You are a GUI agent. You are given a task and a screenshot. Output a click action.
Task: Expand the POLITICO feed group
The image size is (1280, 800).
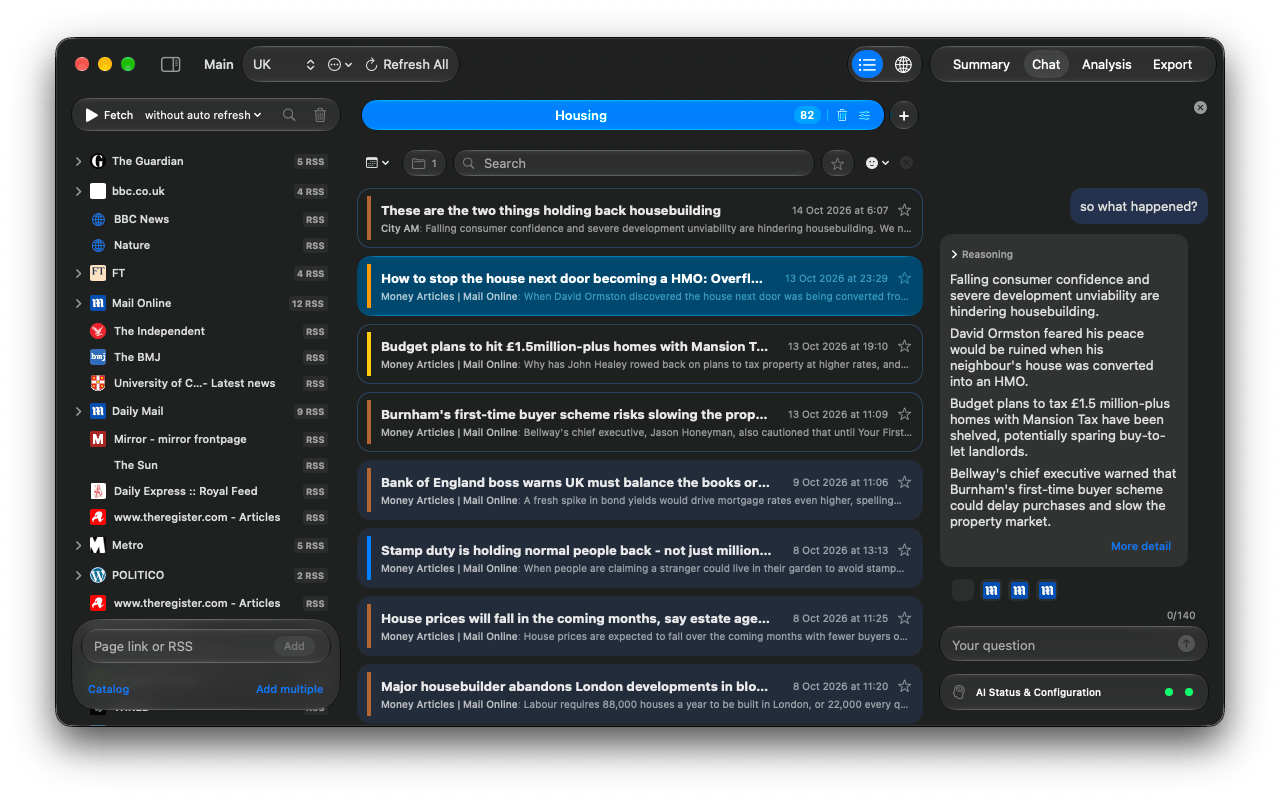79,575
